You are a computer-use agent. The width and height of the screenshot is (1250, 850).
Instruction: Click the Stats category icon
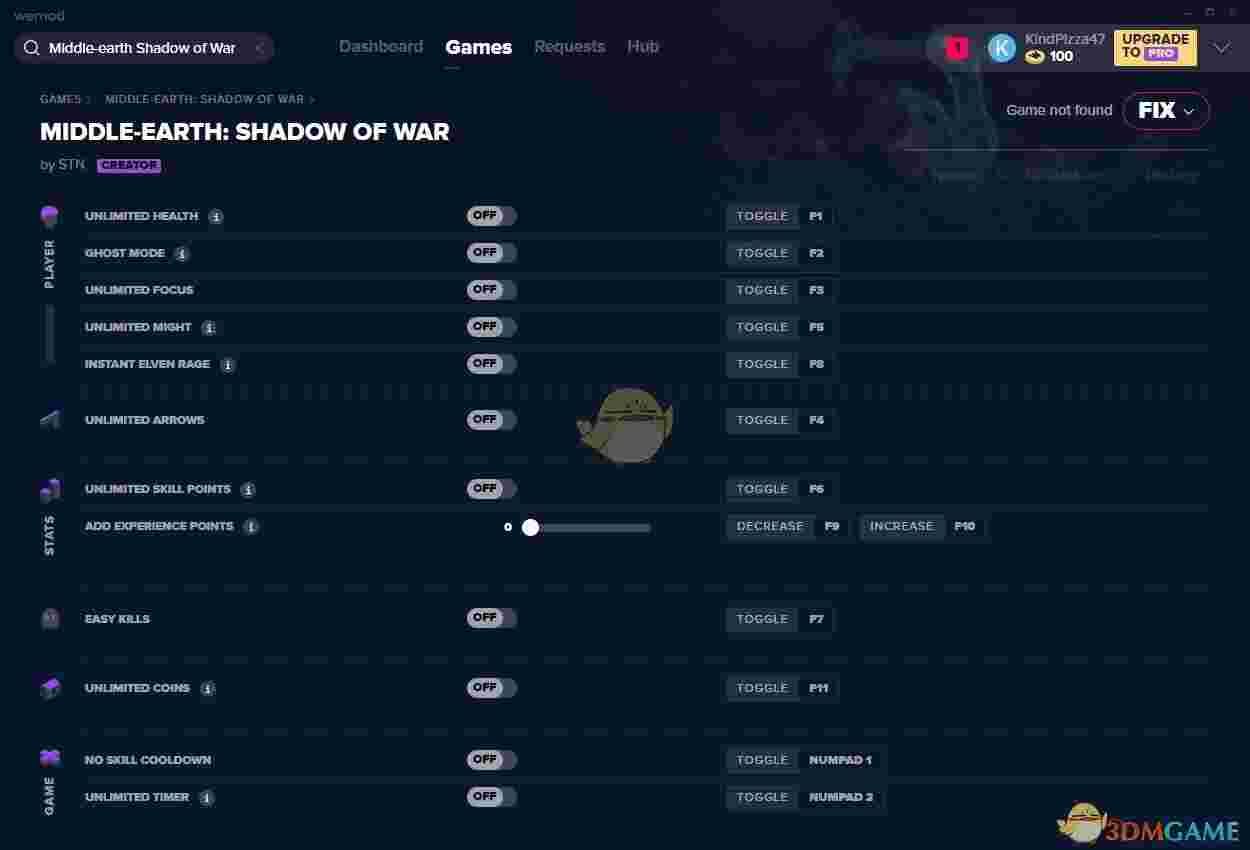point(50,490)
